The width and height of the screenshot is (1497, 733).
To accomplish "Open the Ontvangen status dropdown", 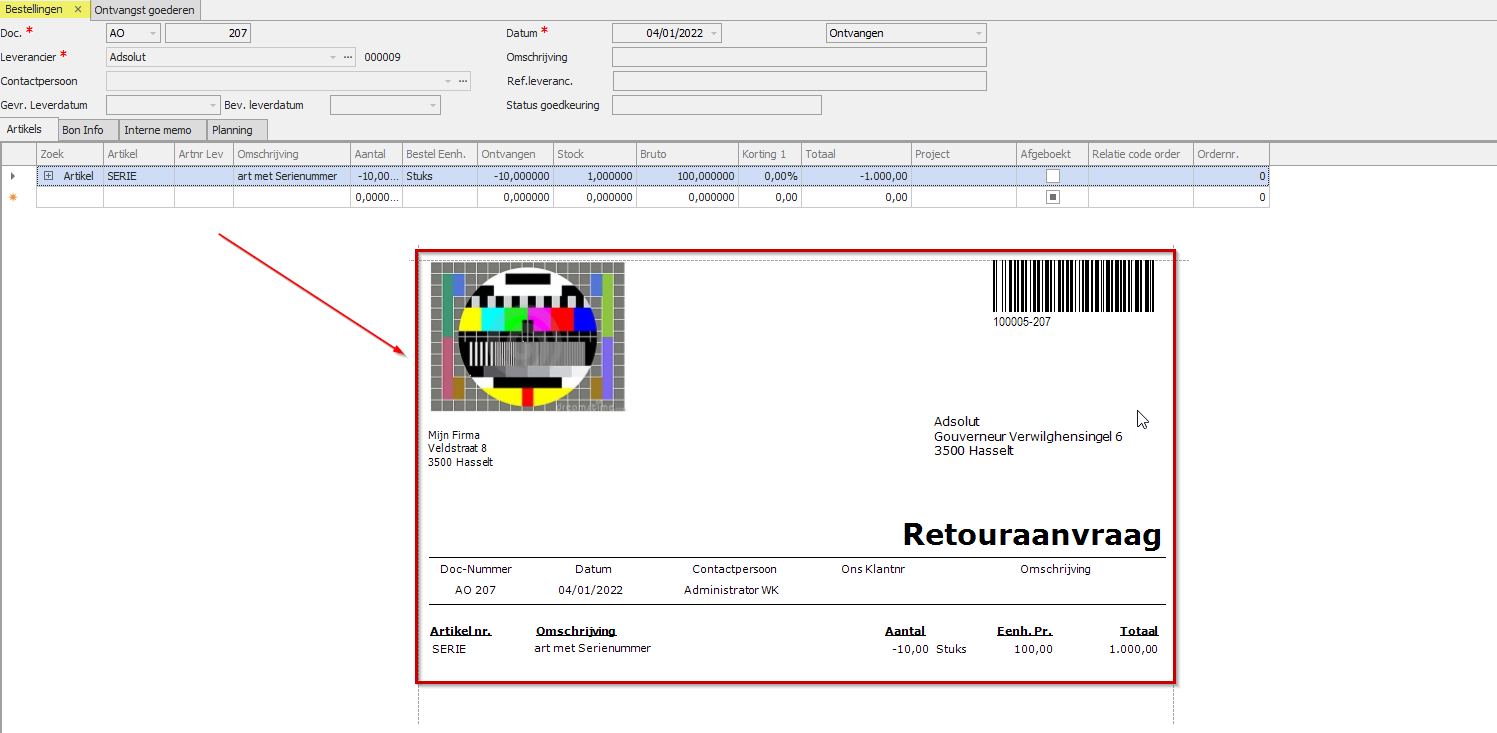I will tap(979, 33).
